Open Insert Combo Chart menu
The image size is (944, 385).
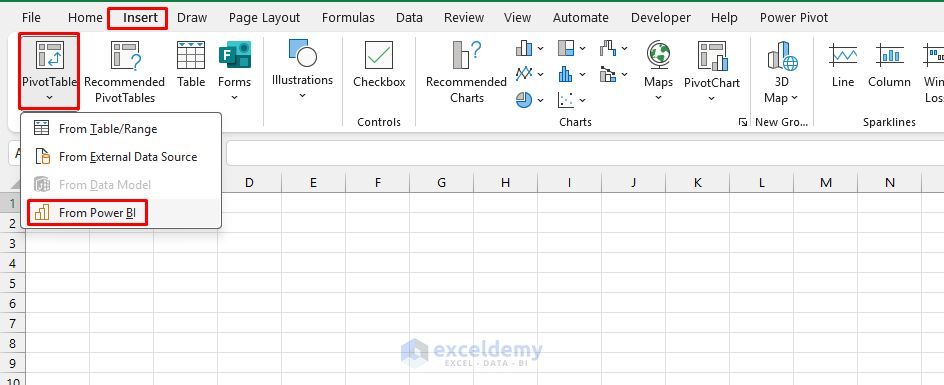(613, 74)
